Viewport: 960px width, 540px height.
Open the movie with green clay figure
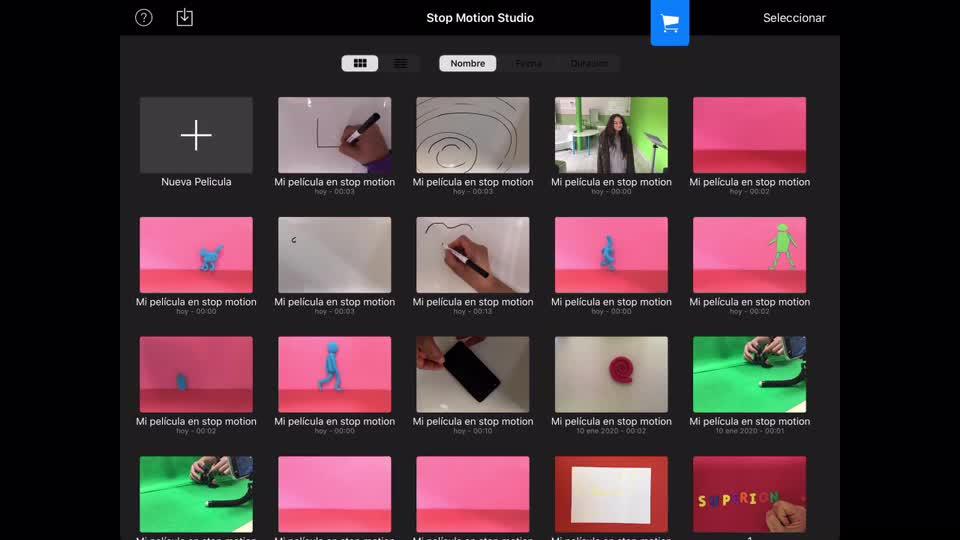pos(749,255)
